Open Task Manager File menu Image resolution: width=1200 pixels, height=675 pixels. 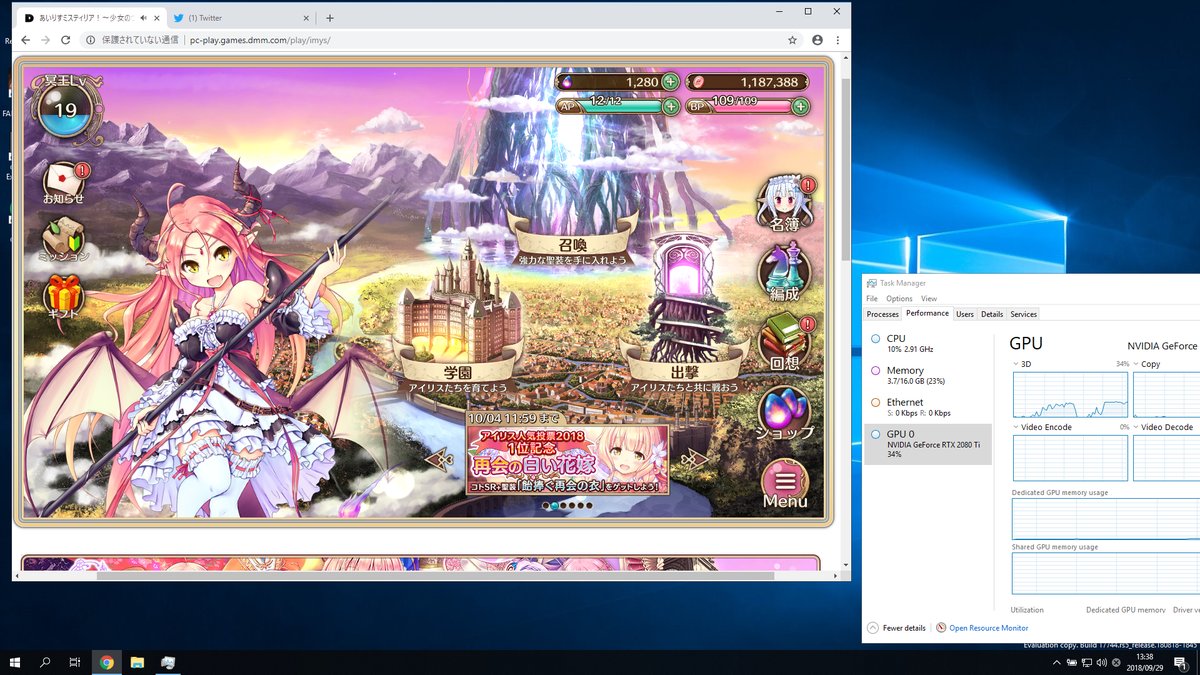point(872,299)
